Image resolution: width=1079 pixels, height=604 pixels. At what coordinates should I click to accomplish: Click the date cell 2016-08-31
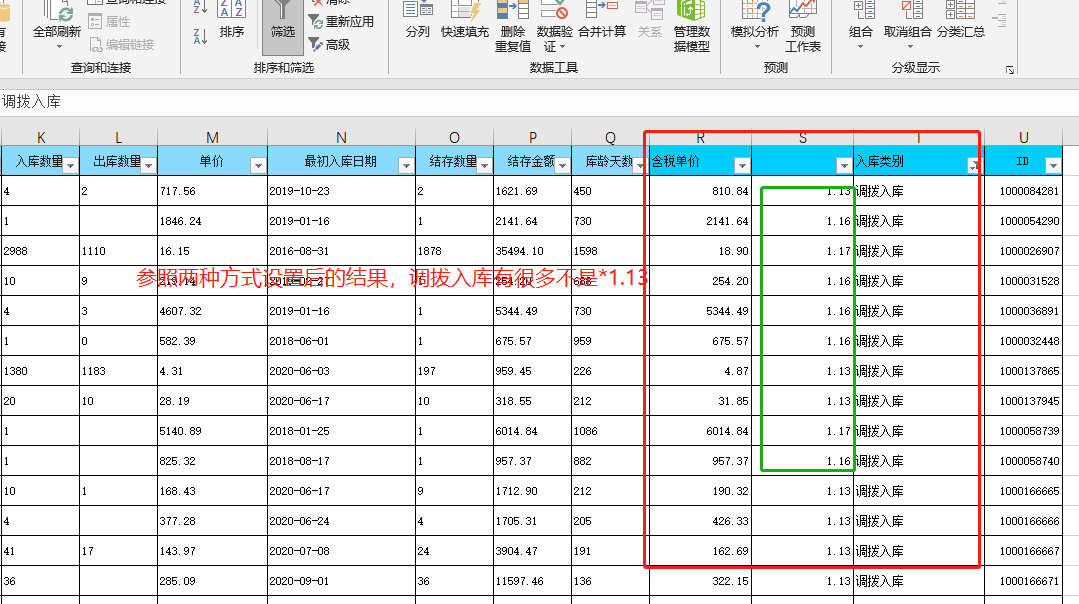click(x=341, y=251)
